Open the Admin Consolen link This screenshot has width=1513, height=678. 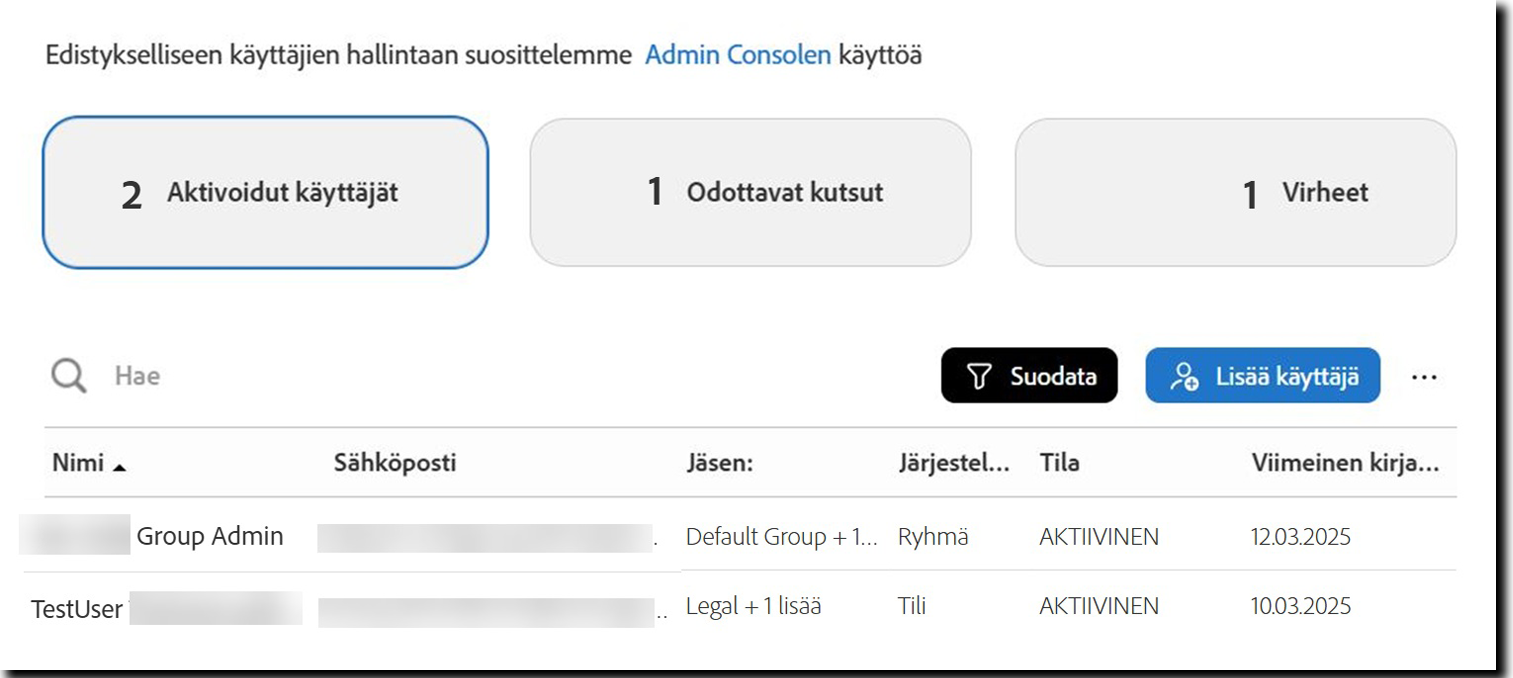point(738,55)
